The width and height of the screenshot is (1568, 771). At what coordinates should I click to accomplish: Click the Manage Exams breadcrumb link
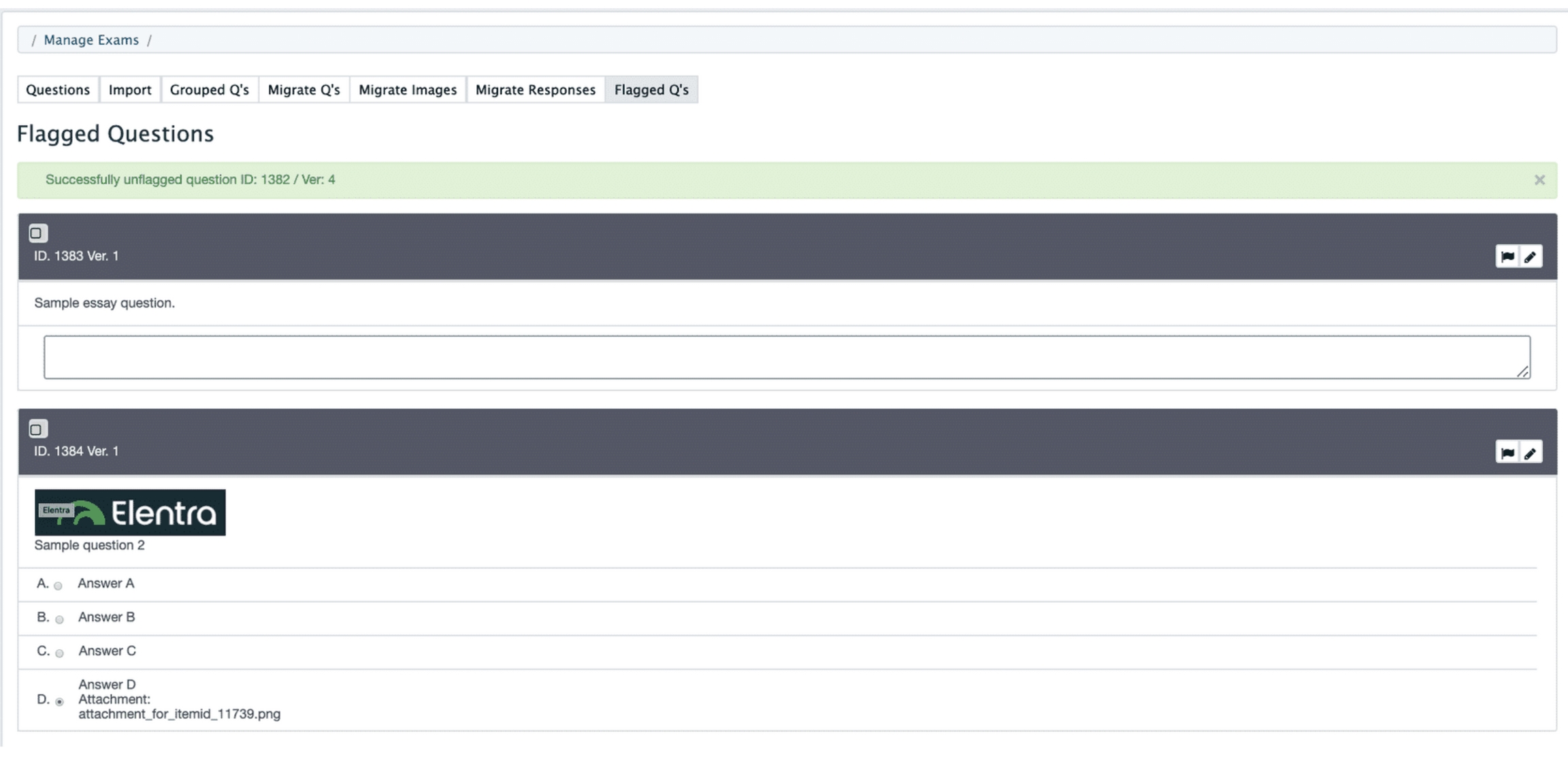pyautogui.click(x=91, y=40)
